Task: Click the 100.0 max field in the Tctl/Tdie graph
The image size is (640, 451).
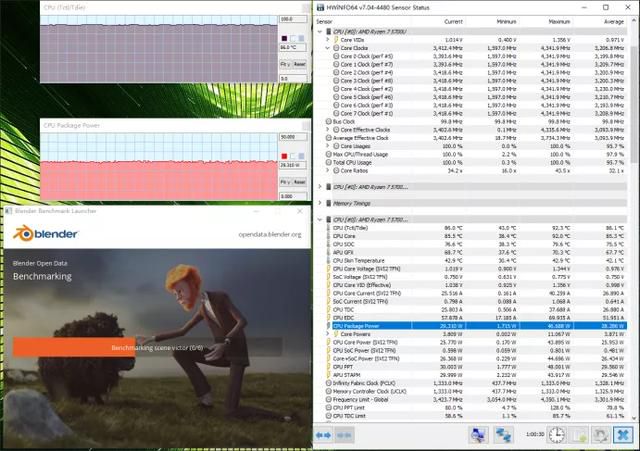Action: [x=293, y=19]
